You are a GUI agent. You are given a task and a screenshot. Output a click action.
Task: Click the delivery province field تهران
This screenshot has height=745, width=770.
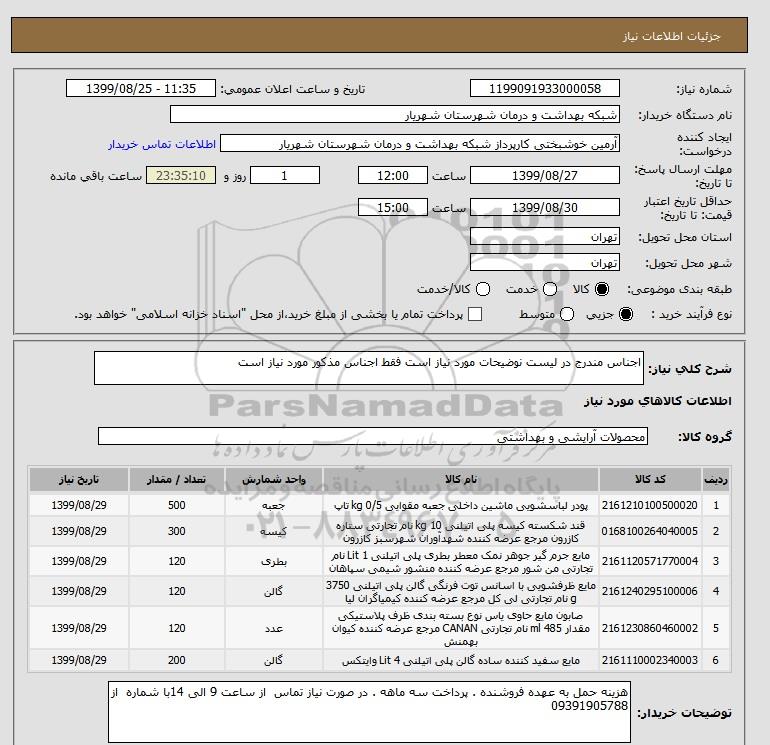[545, 237]
